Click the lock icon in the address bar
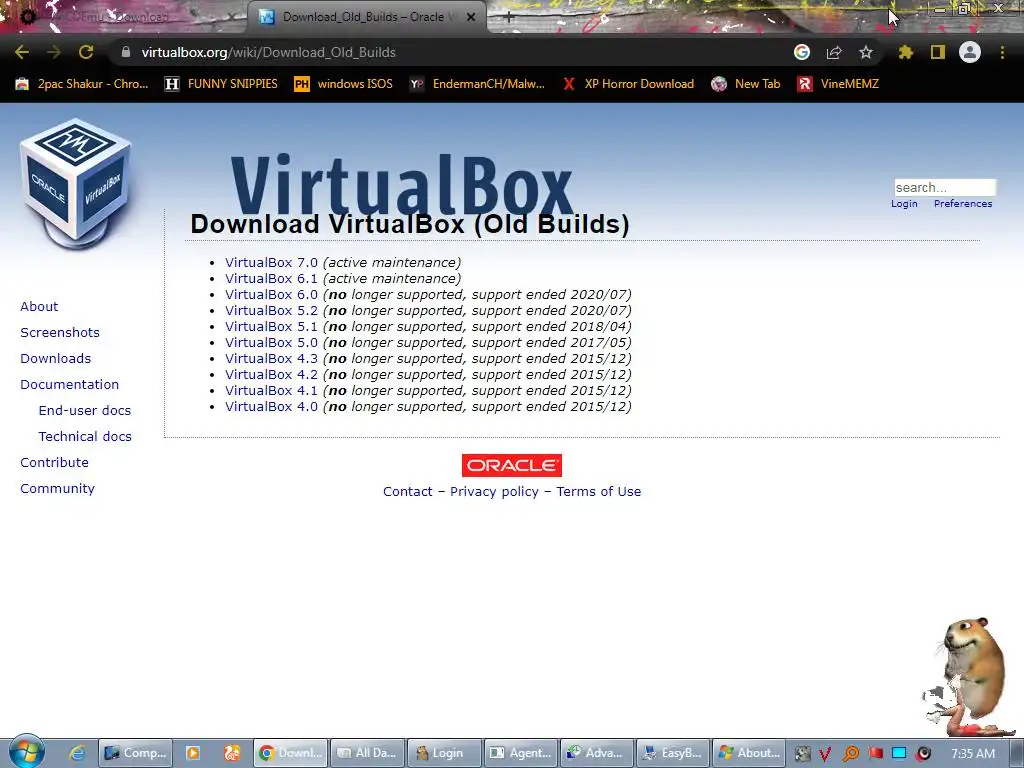The width and height of the screenshot is (1024, 768). pyautogui.click(x=126, y=52)
